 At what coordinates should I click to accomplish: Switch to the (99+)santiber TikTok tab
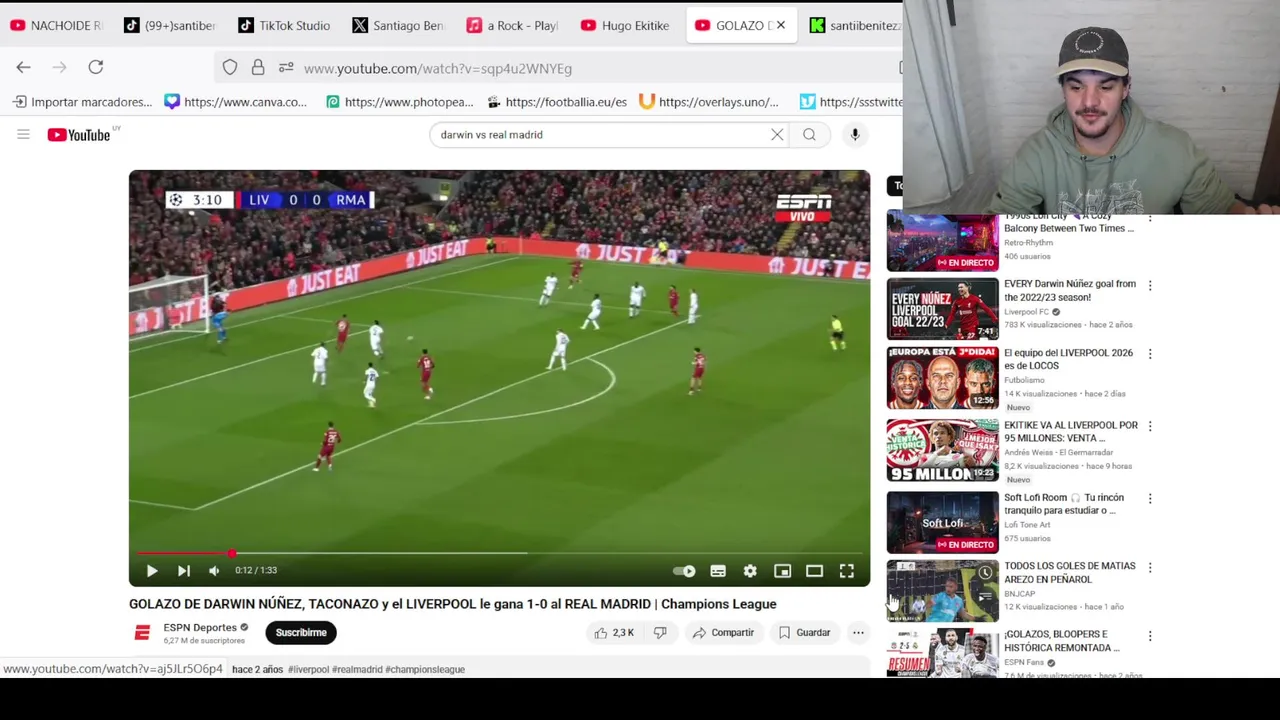(x=170, y=25)
